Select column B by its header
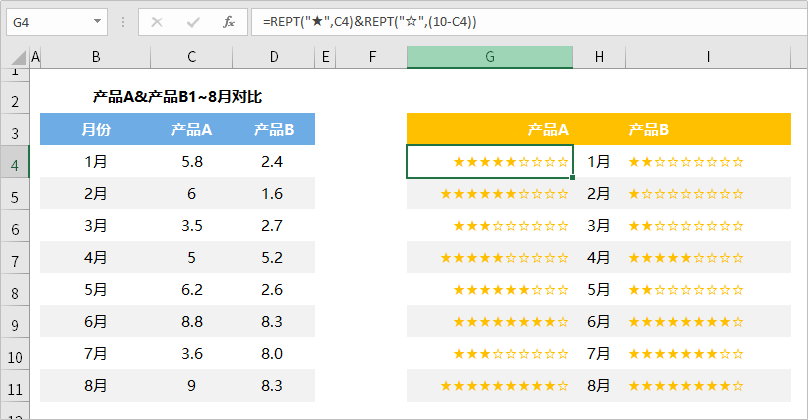 point(95,58)
